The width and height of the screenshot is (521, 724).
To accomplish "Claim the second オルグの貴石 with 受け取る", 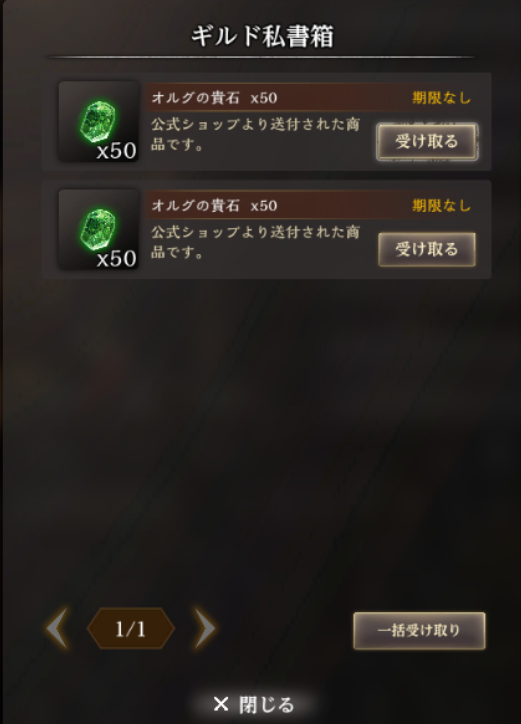I will (427, 249).
